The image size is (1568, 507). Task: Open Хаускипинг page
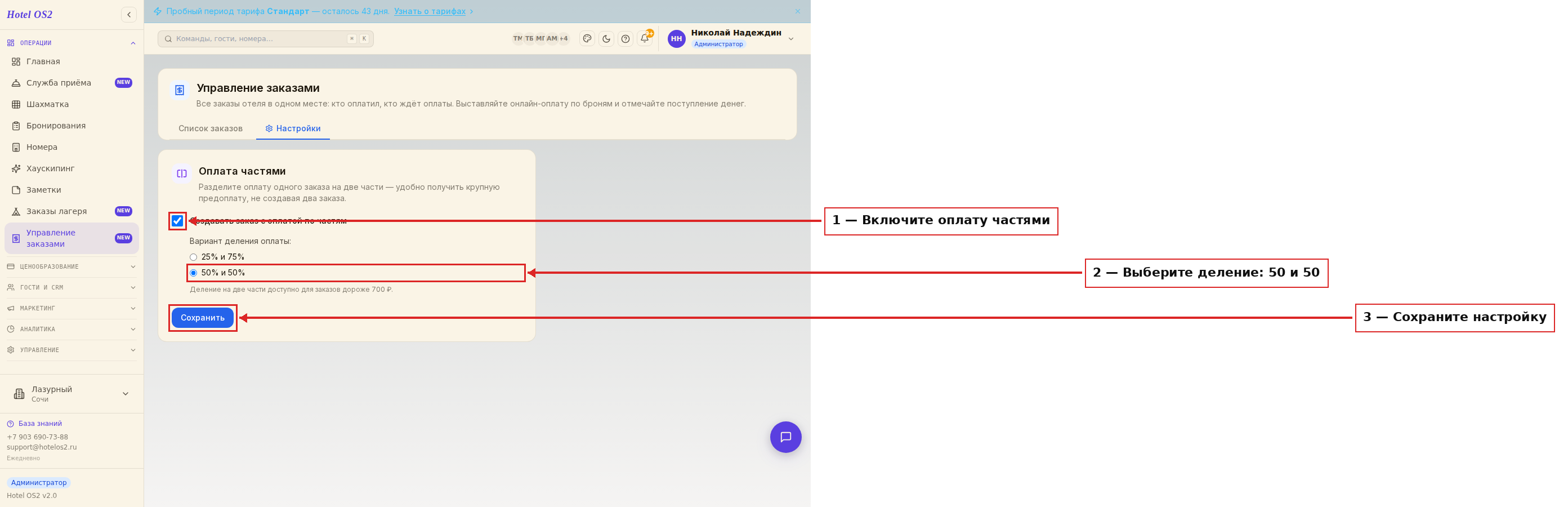click(x=72, y=168)
